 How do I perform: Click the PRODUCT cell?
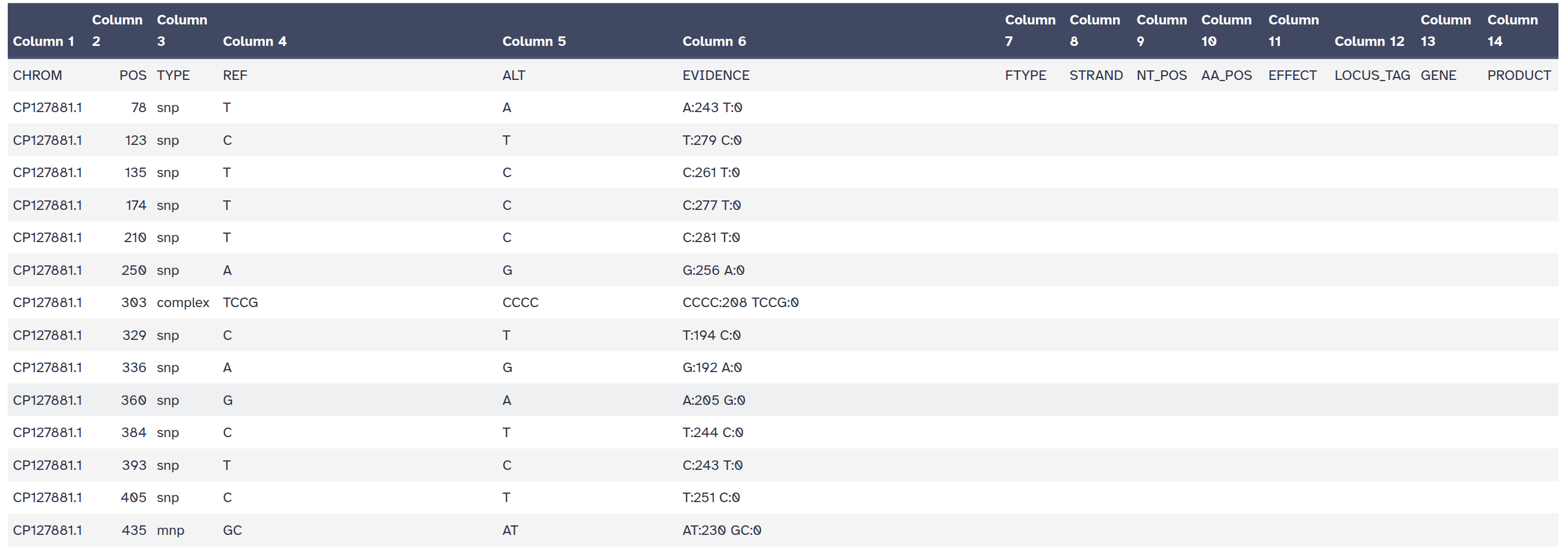[x=1518, y=76]
